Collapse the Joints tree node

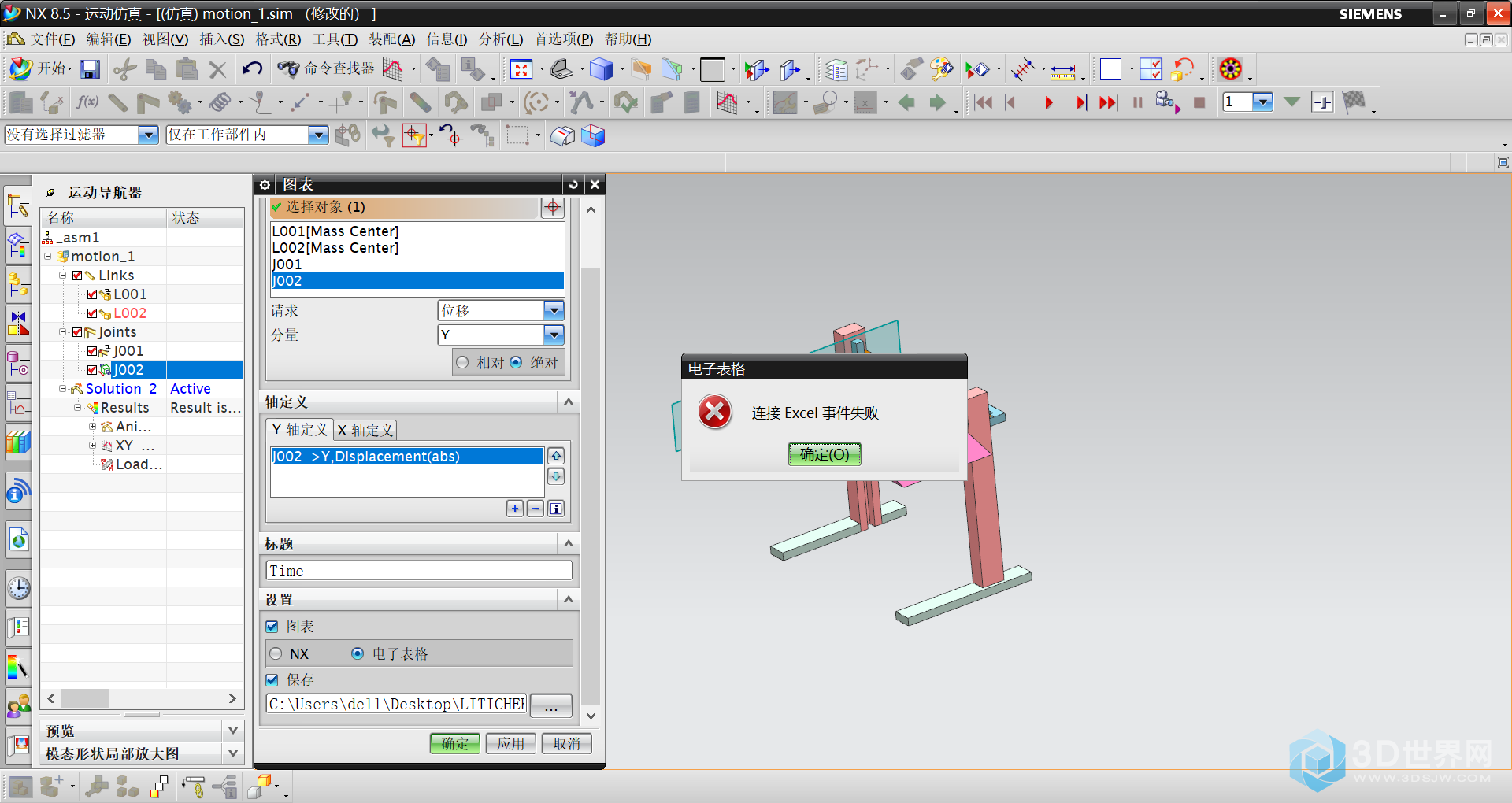[63, 332]
